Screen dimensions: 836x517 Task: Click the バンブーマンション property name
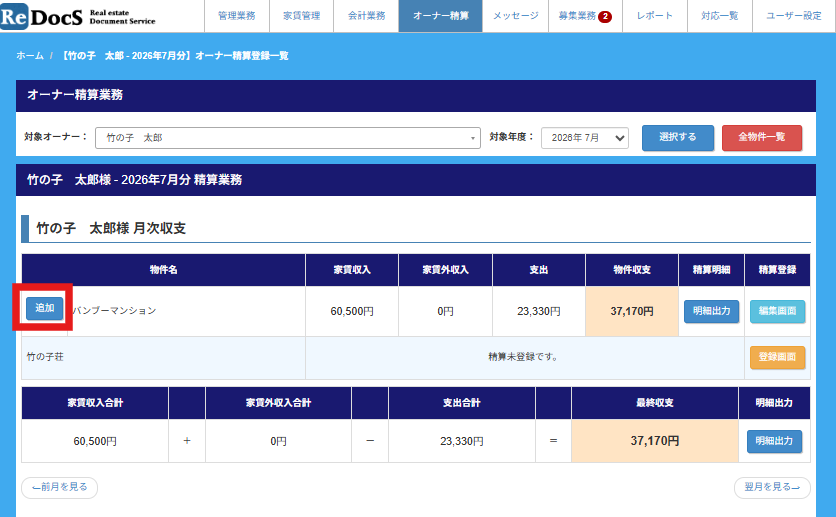coord(114,311)
